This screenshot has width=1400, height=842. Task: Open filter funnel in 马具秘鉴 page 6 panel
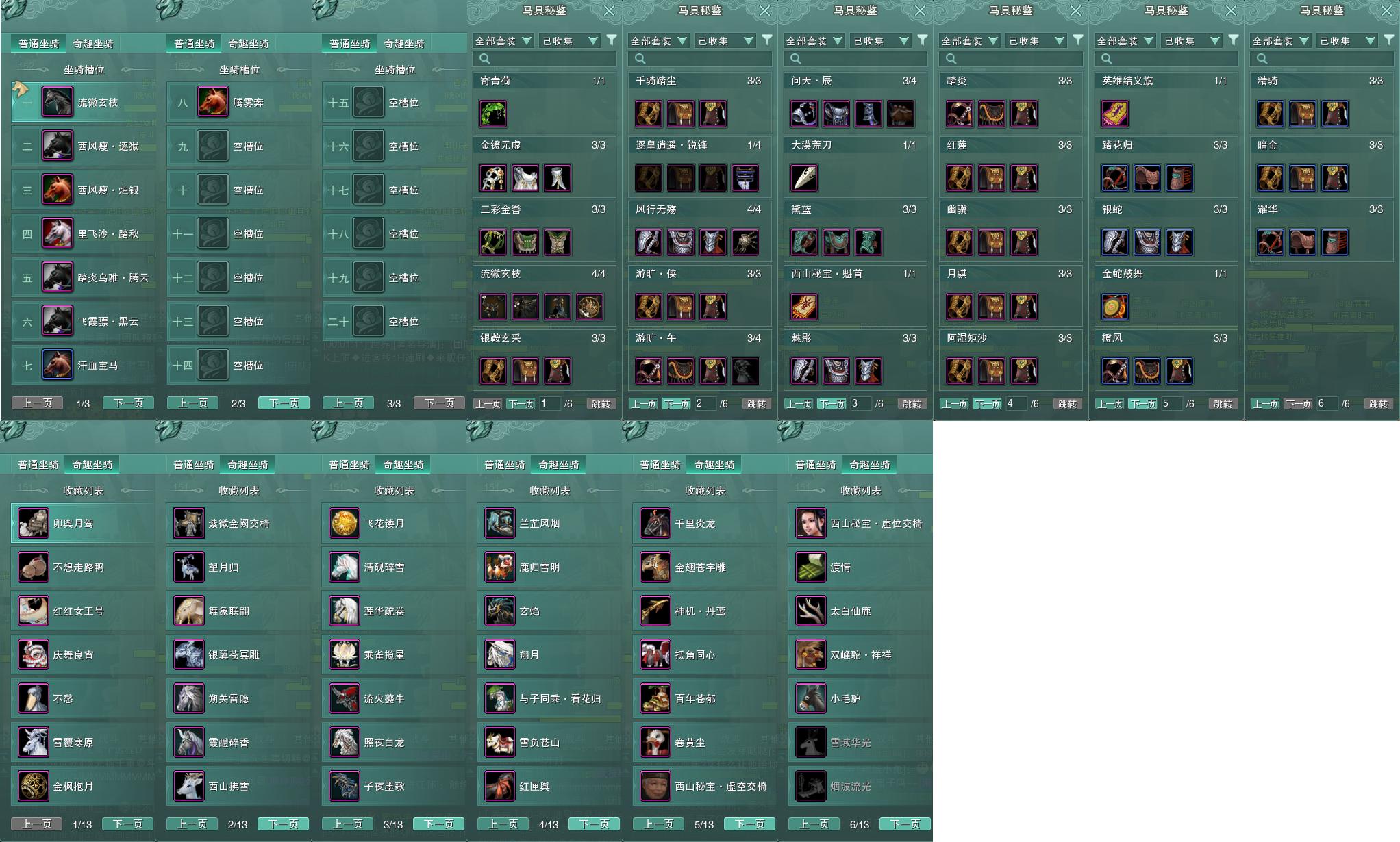coord(1389,40)
